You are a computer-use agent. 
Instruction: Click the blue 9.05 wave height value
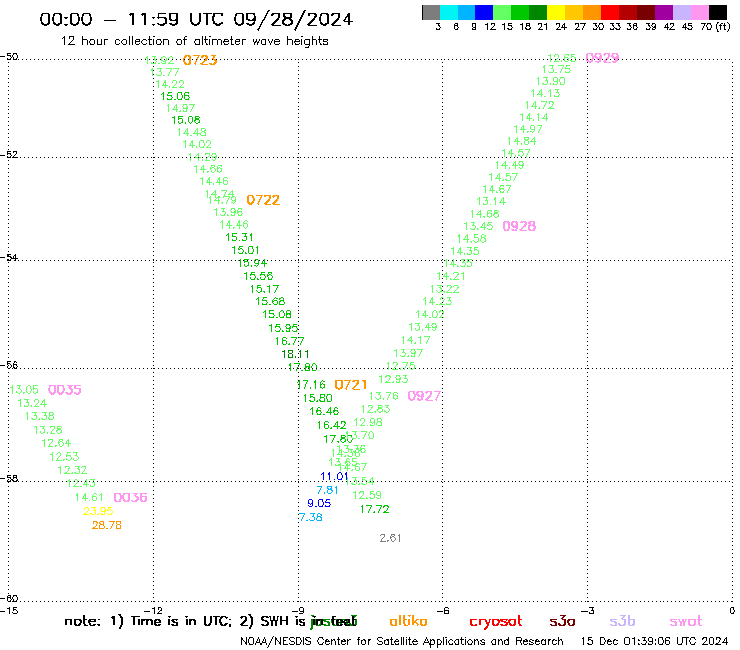tap(319, 503)
